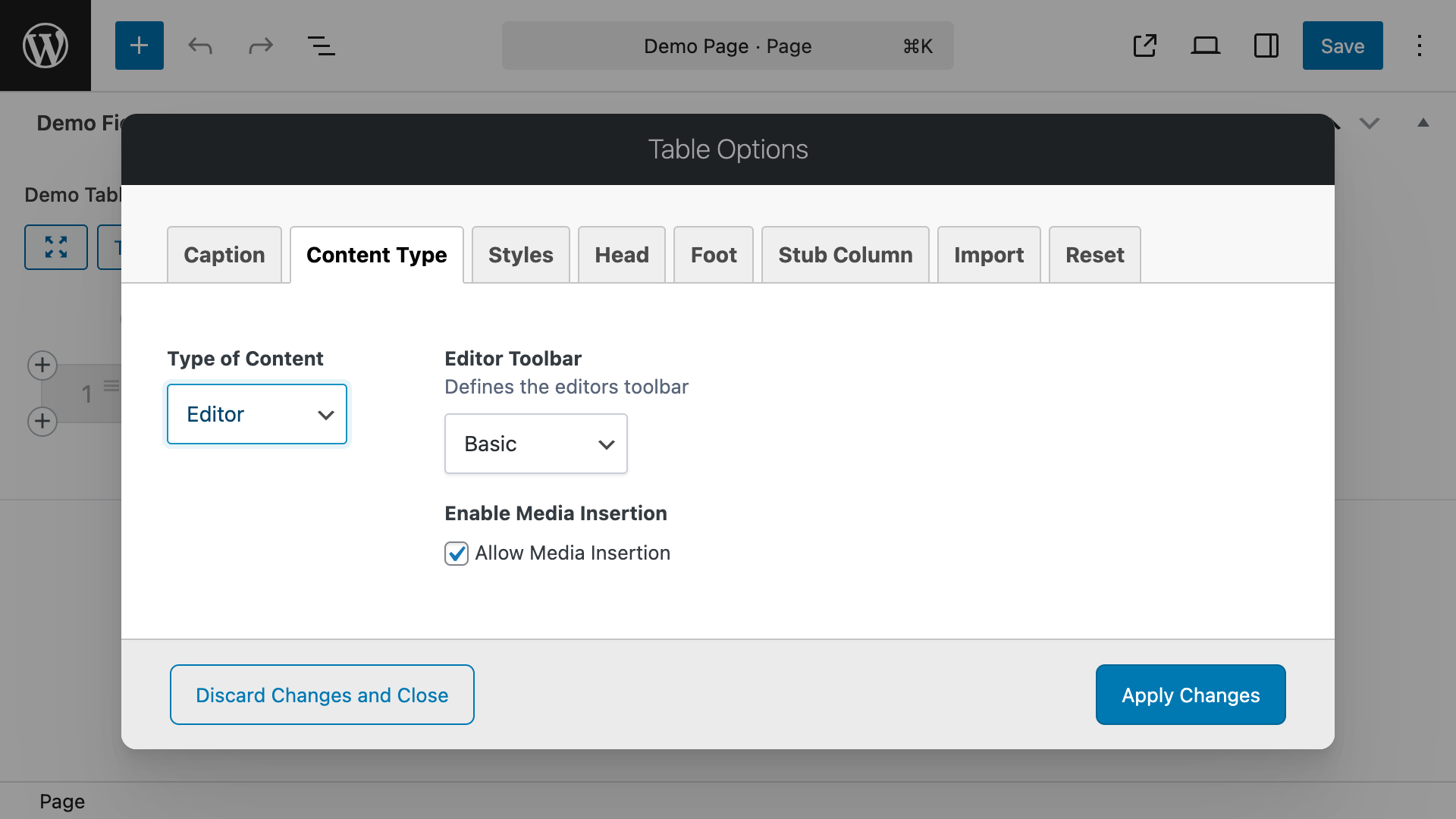
Task: Toggle the settings sidebar panel icon
Action: click(x=1266, y=45)
